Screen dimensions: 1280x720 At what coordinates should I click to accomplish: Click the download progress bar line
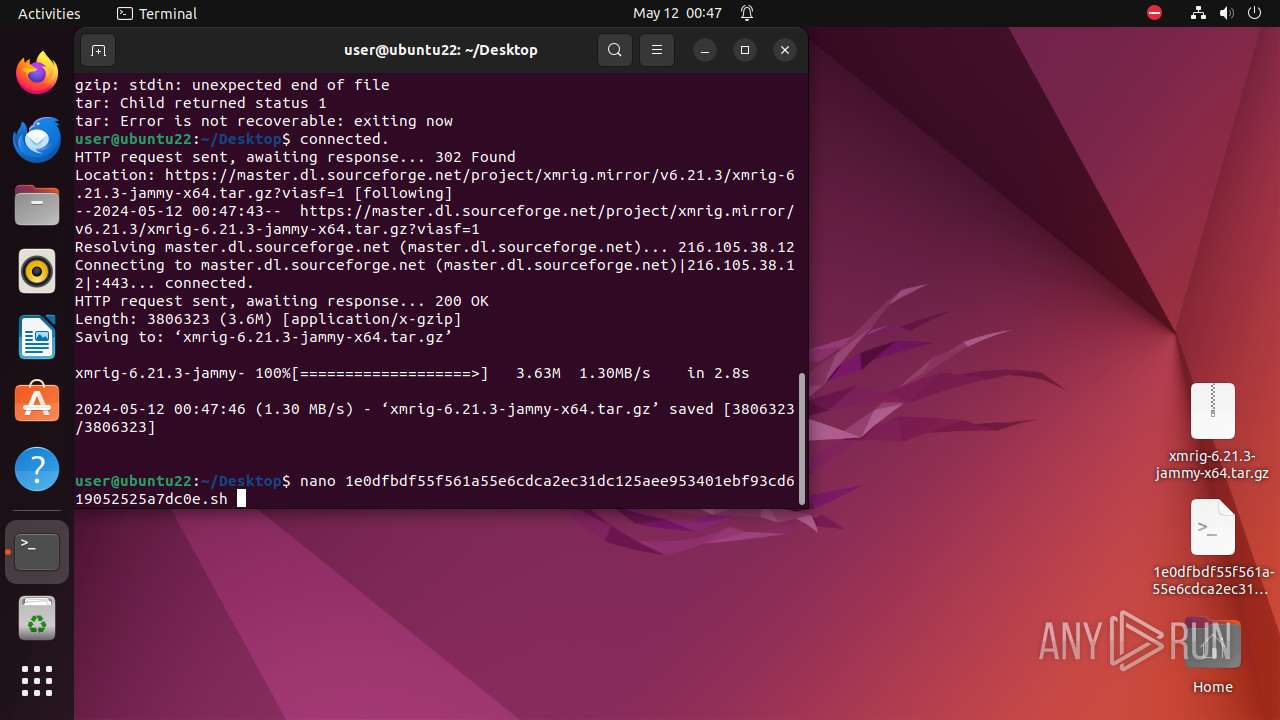tap(412, 373)
